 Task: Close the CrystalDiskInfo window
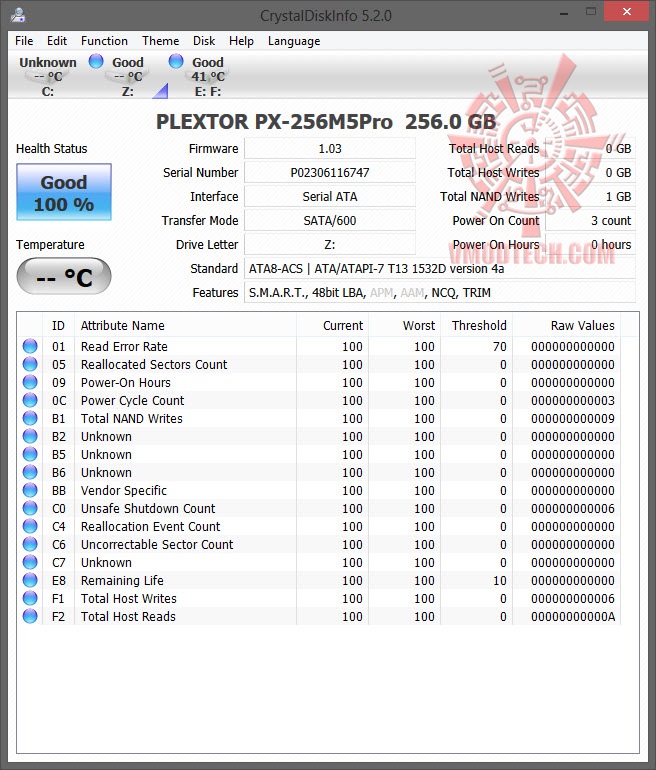tap(627, 12)
